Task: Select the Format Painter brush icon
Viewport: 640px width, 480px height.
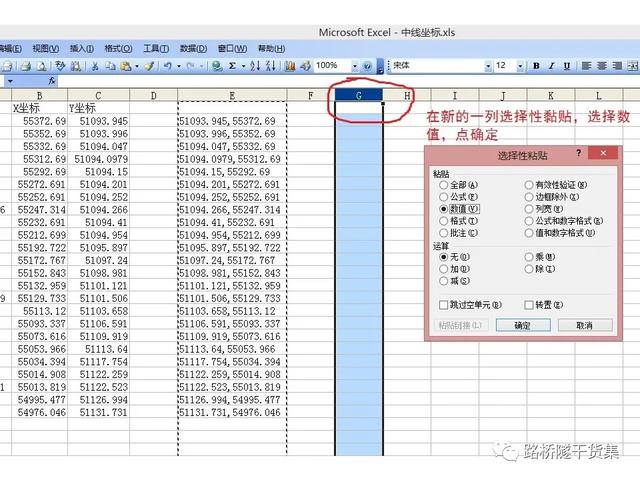Action: (x=149, y=66)
